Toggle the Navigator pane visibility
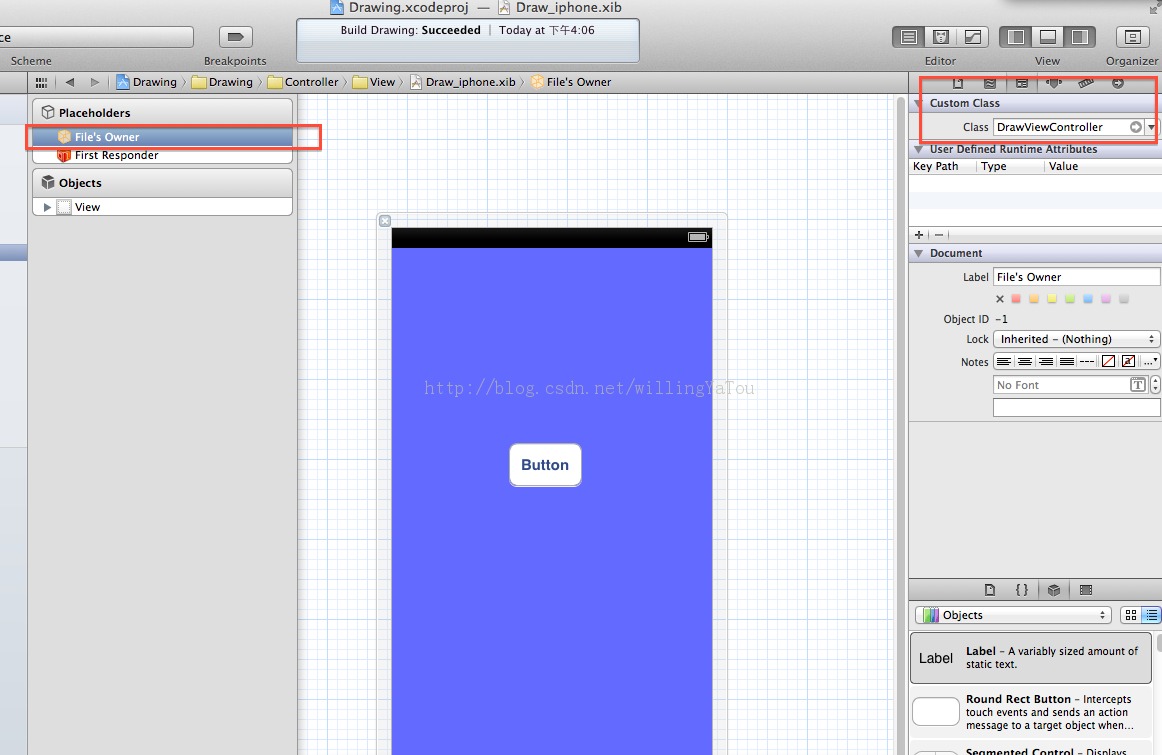Screen dimensions: 1162x755 click(x=1016, y=37)
